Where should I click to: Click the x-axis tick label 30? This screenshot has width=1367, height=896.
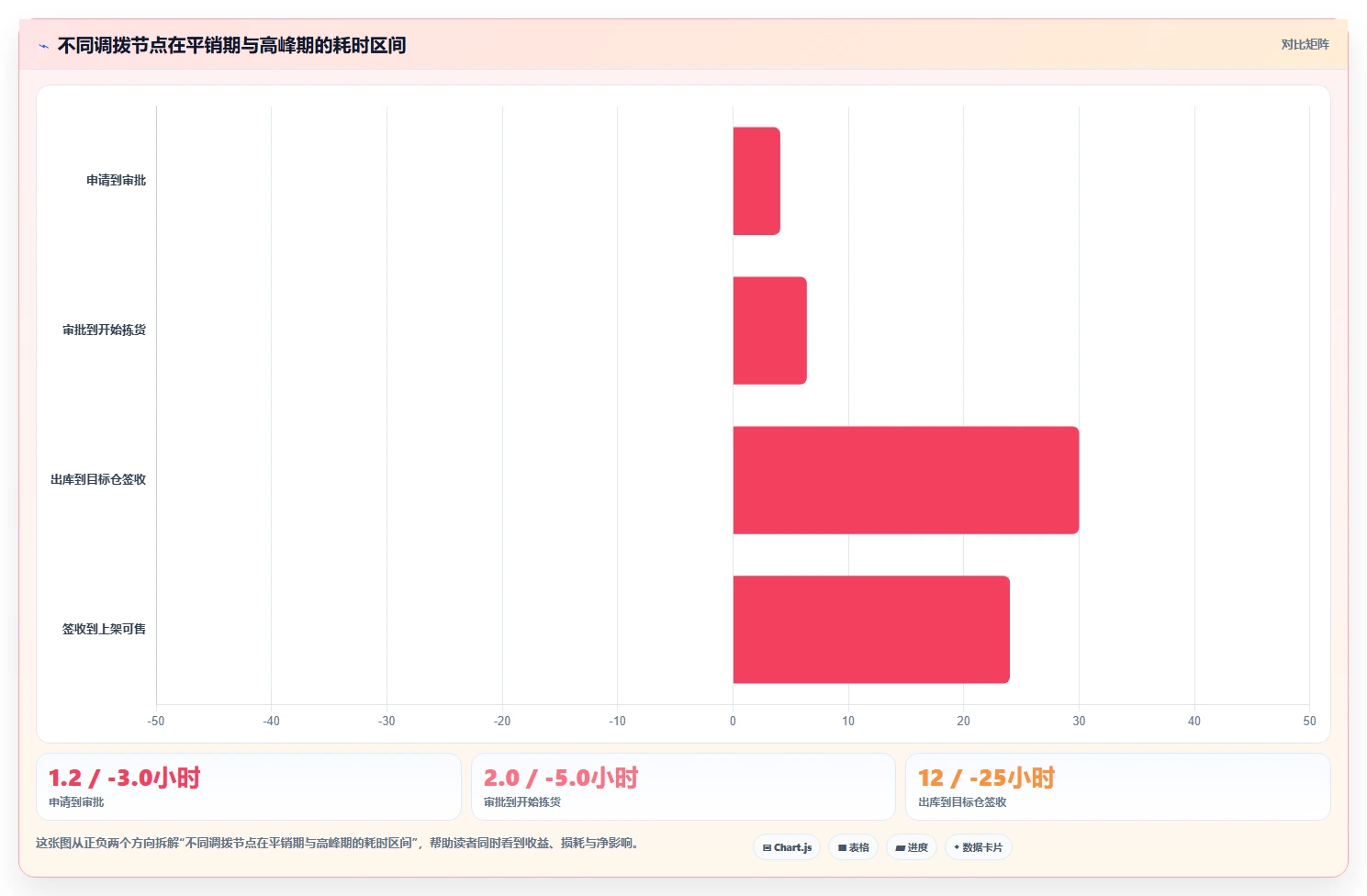[1079, 722]
